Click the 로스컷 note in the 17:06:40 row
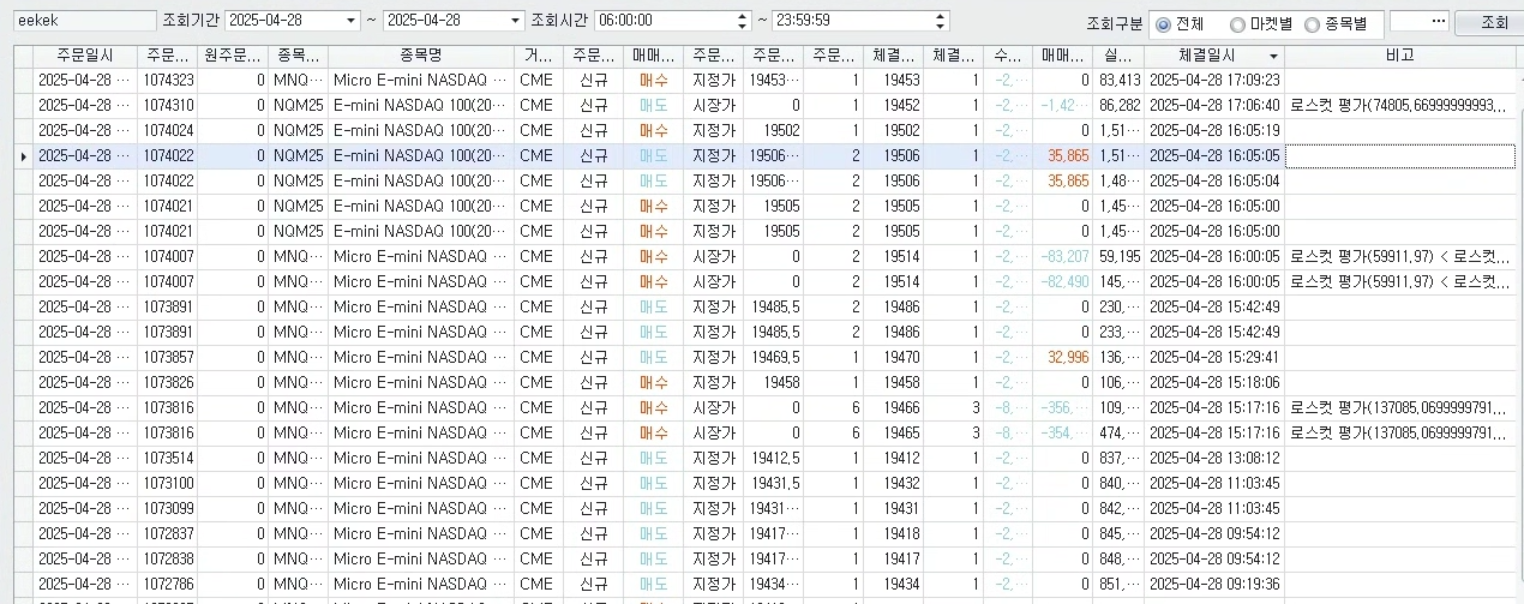Screen dimensions: 1524x604 click(x=1400, y=105)
